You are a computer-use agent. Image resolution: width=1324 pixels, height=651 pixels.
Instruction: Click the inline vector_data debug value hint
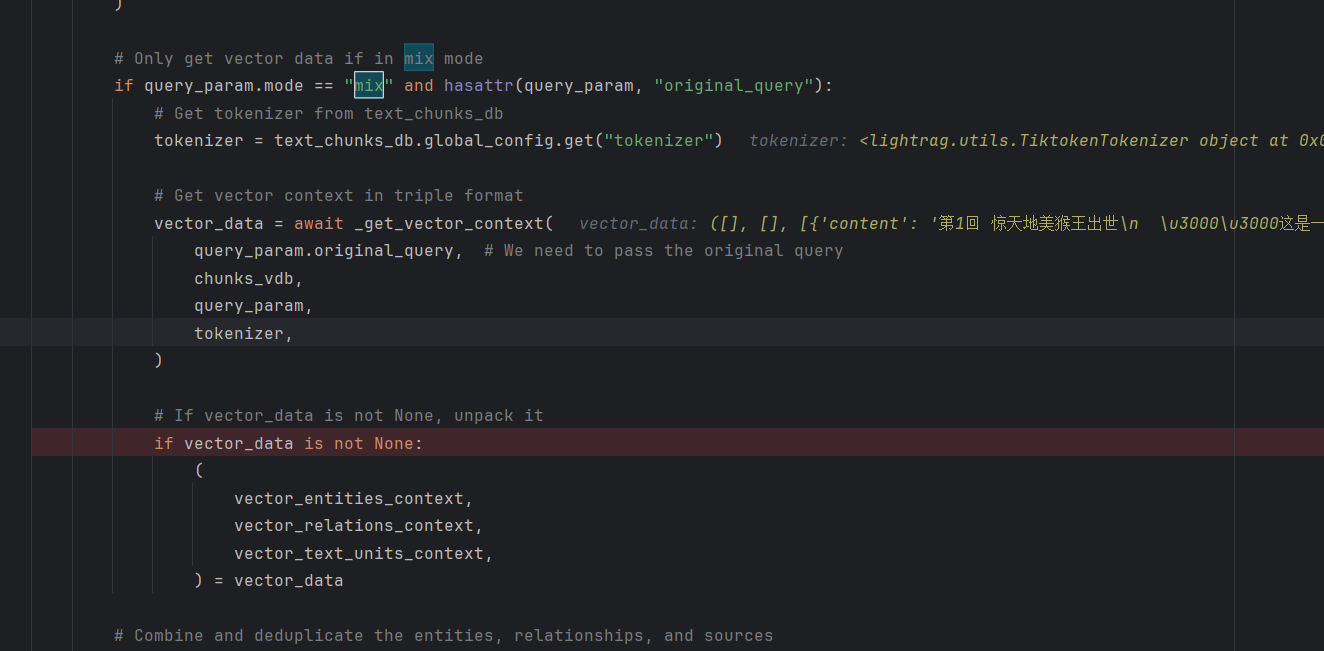click(x=951, y=223)
